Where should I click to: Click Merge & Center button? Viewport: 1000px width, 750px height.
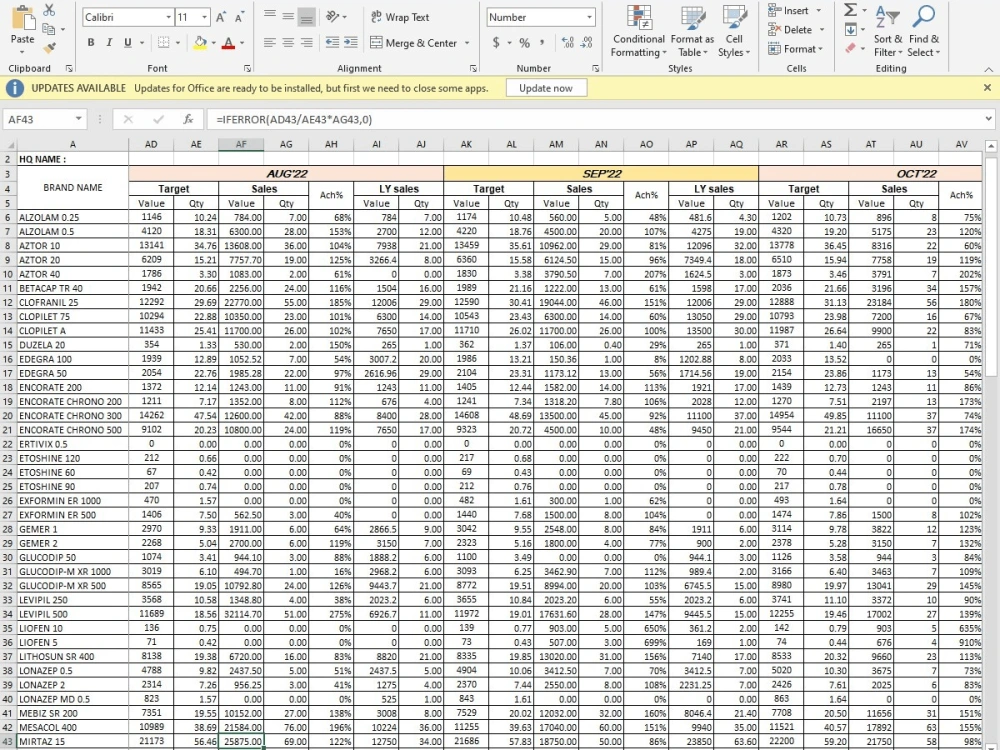[414, 43]
